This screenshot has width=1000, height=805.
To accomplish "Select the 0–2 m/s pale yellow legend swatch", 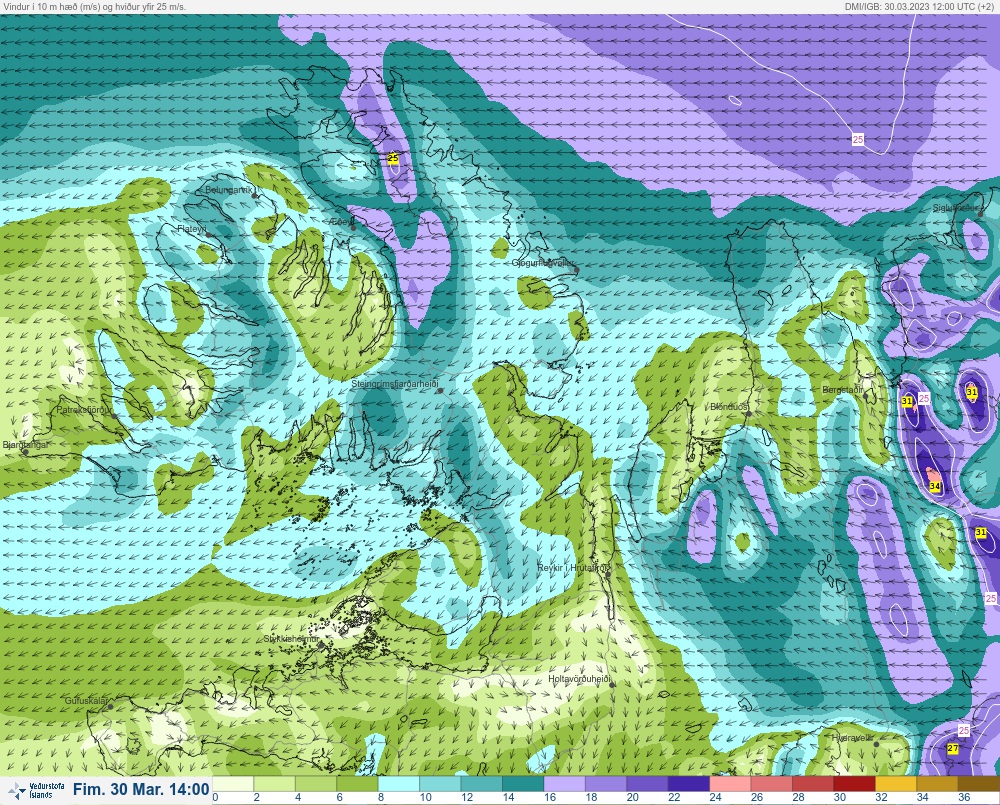I will coord(233,783).
